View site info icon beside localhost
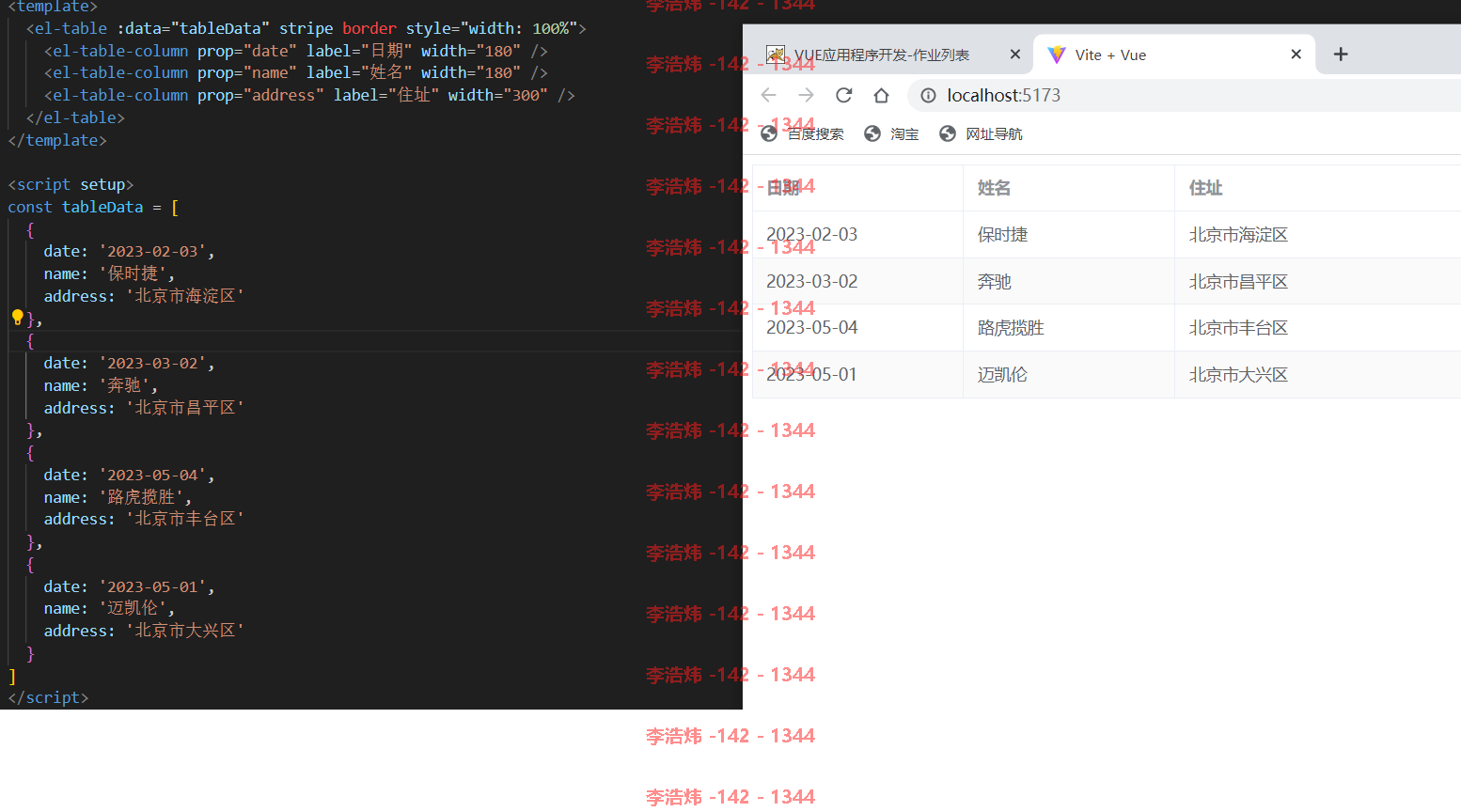The width and height of the screenshot is (1461, 812). click(928, 95)
